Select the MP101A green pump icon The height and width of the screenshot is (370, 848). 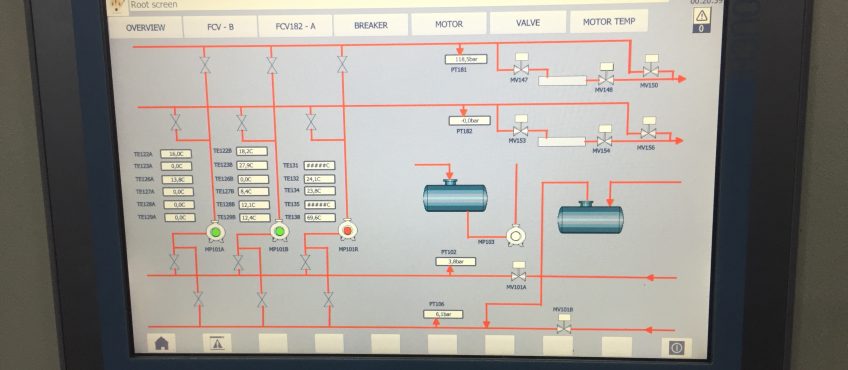[215, 232]
